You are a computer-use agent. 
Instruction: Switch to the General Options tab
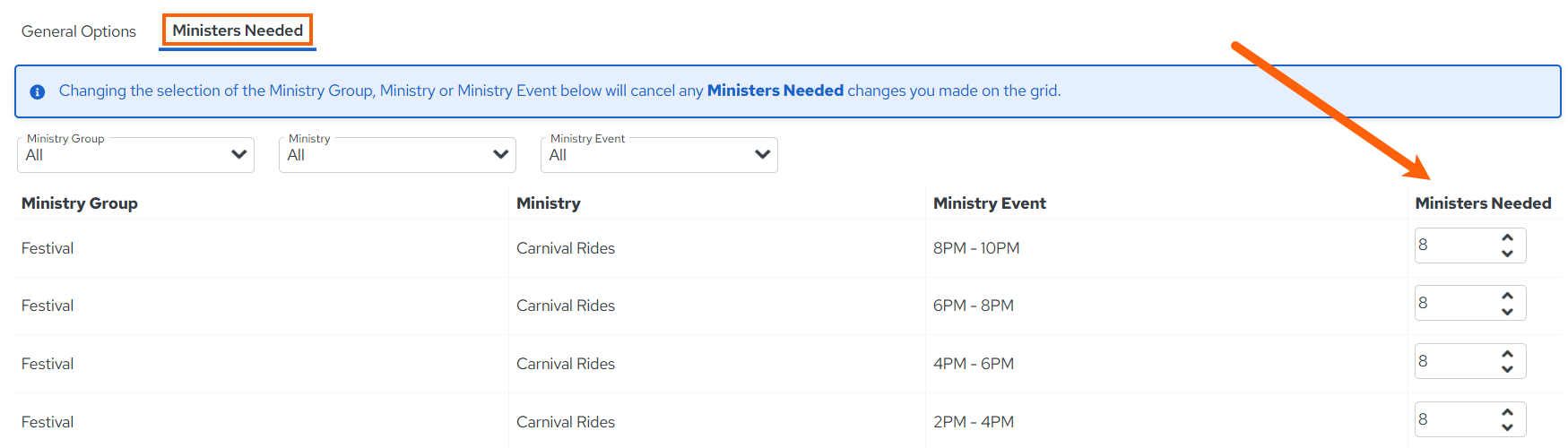(79, 31)
